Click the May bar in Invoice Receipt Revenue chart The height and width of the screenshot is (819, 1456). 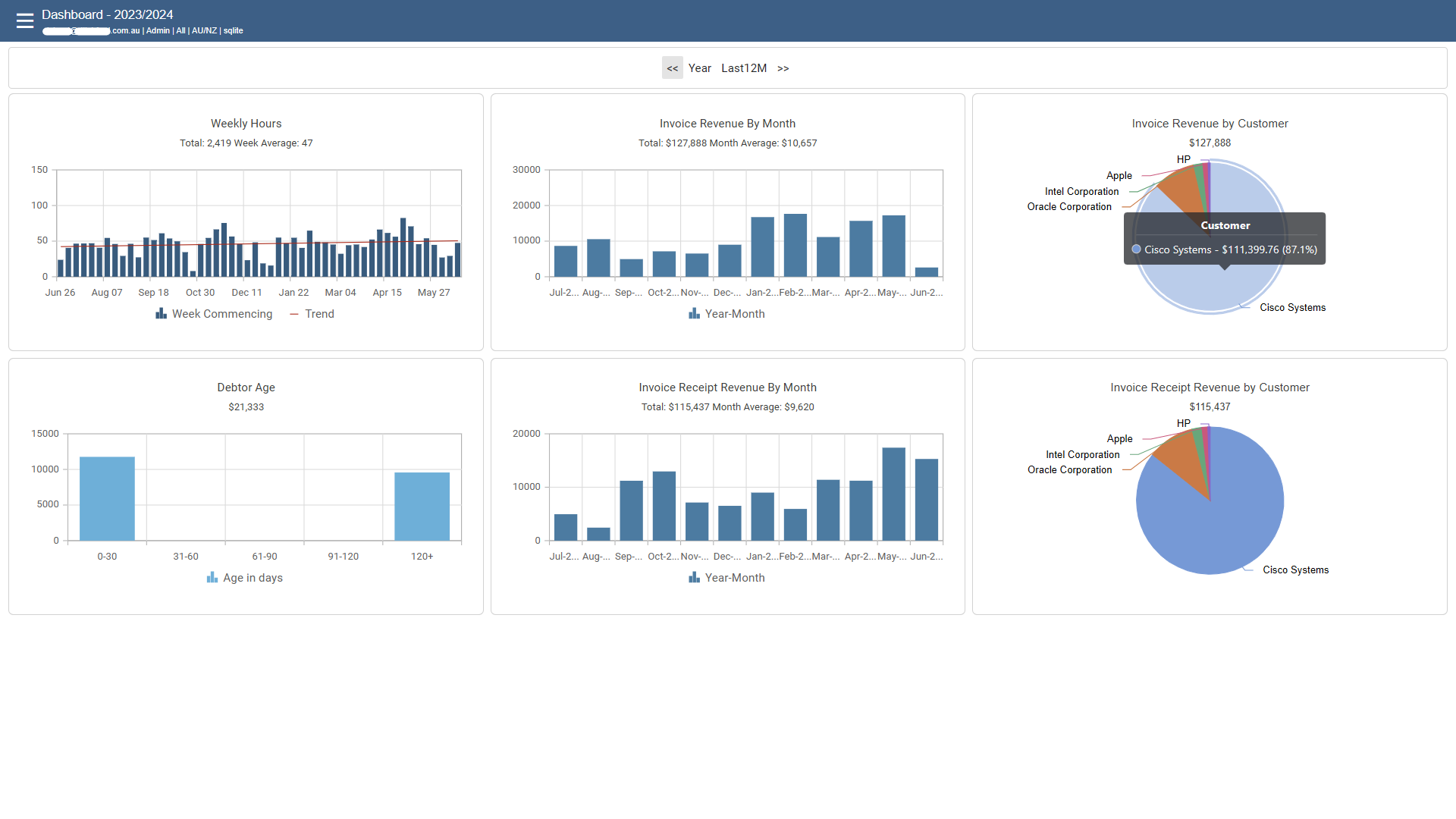(x=893, y=494)
